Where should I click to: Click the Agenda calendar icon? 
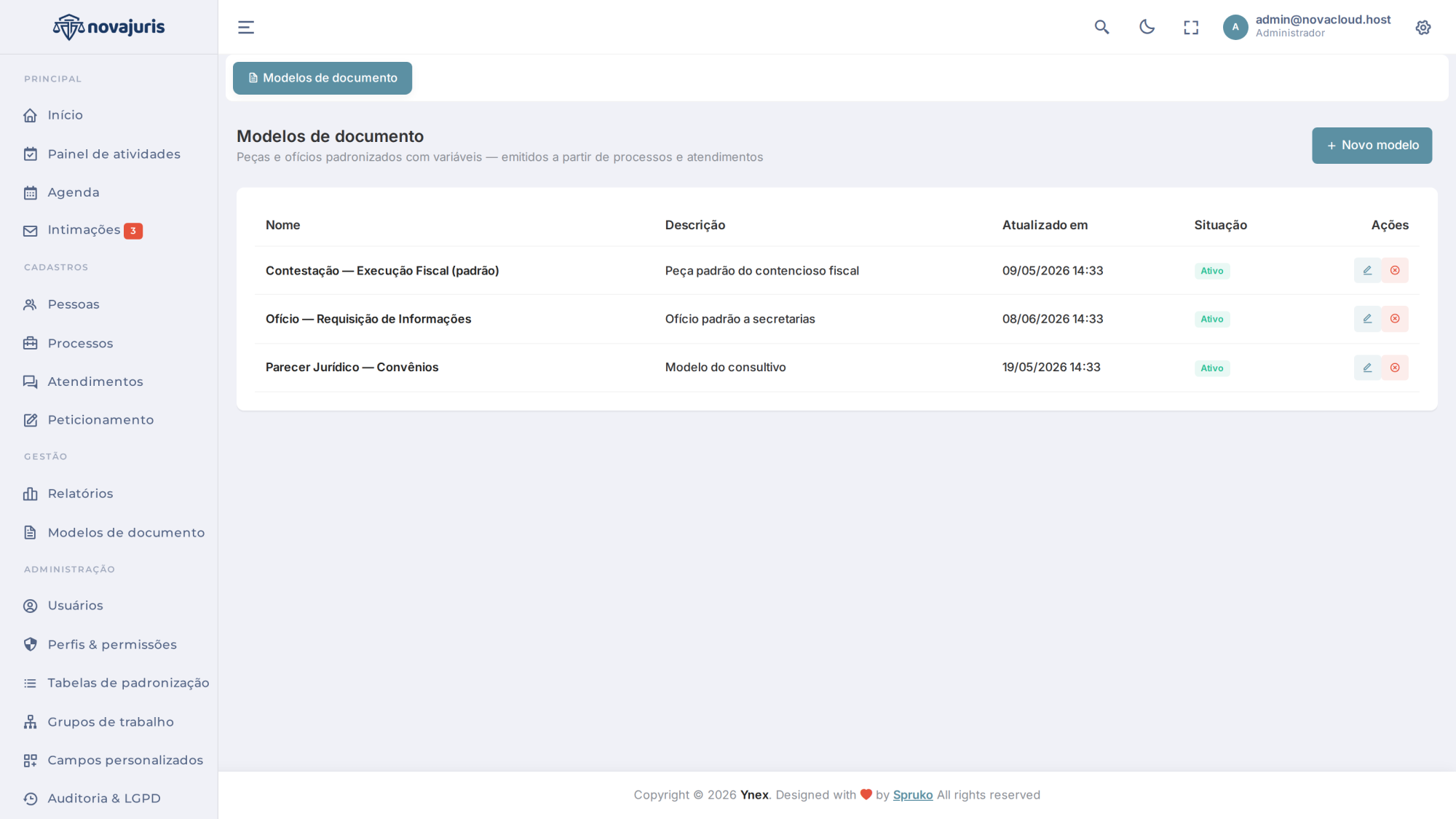coord(30,193)
